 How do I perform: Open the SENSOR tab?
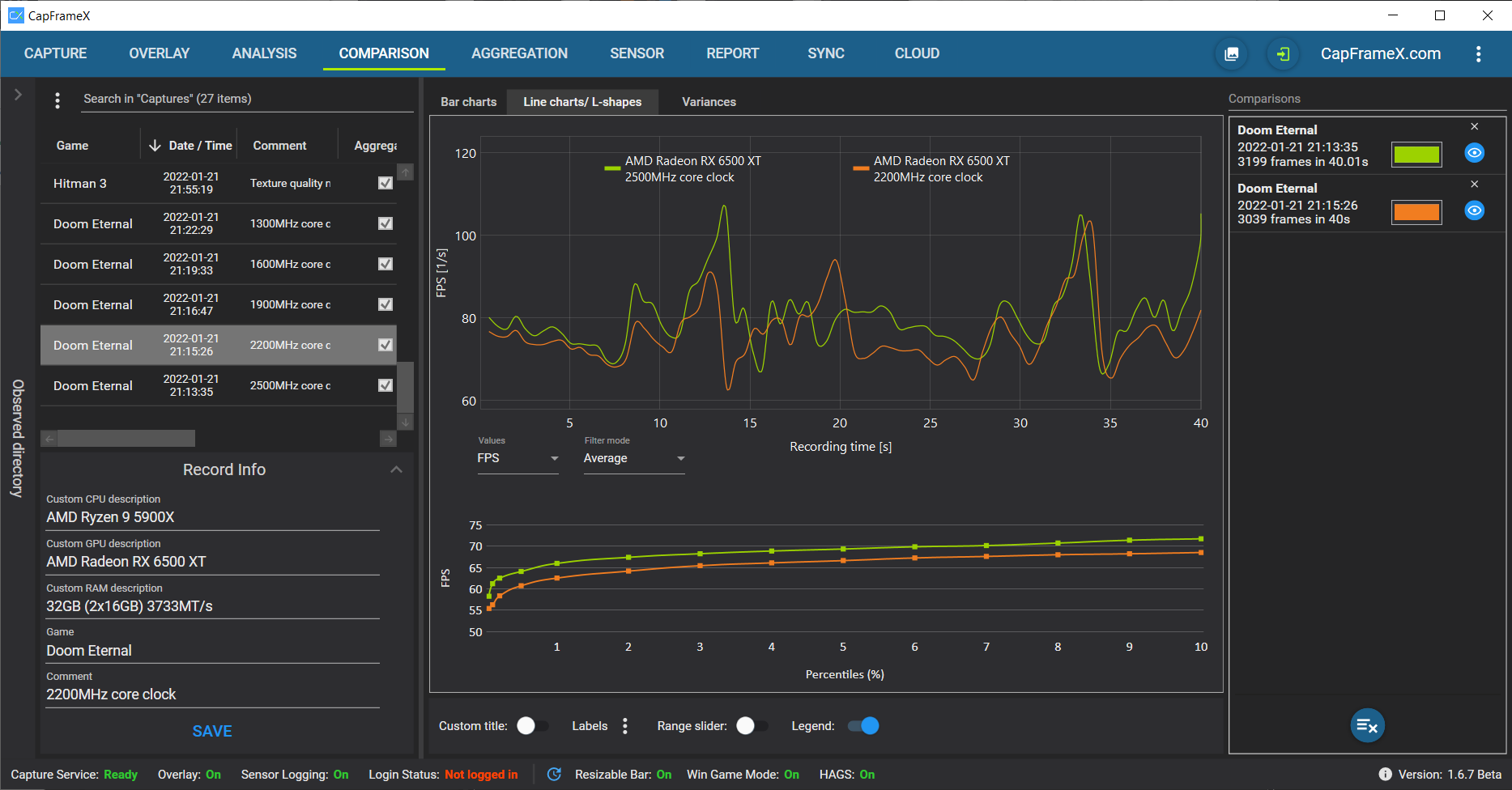pos(637,53)
